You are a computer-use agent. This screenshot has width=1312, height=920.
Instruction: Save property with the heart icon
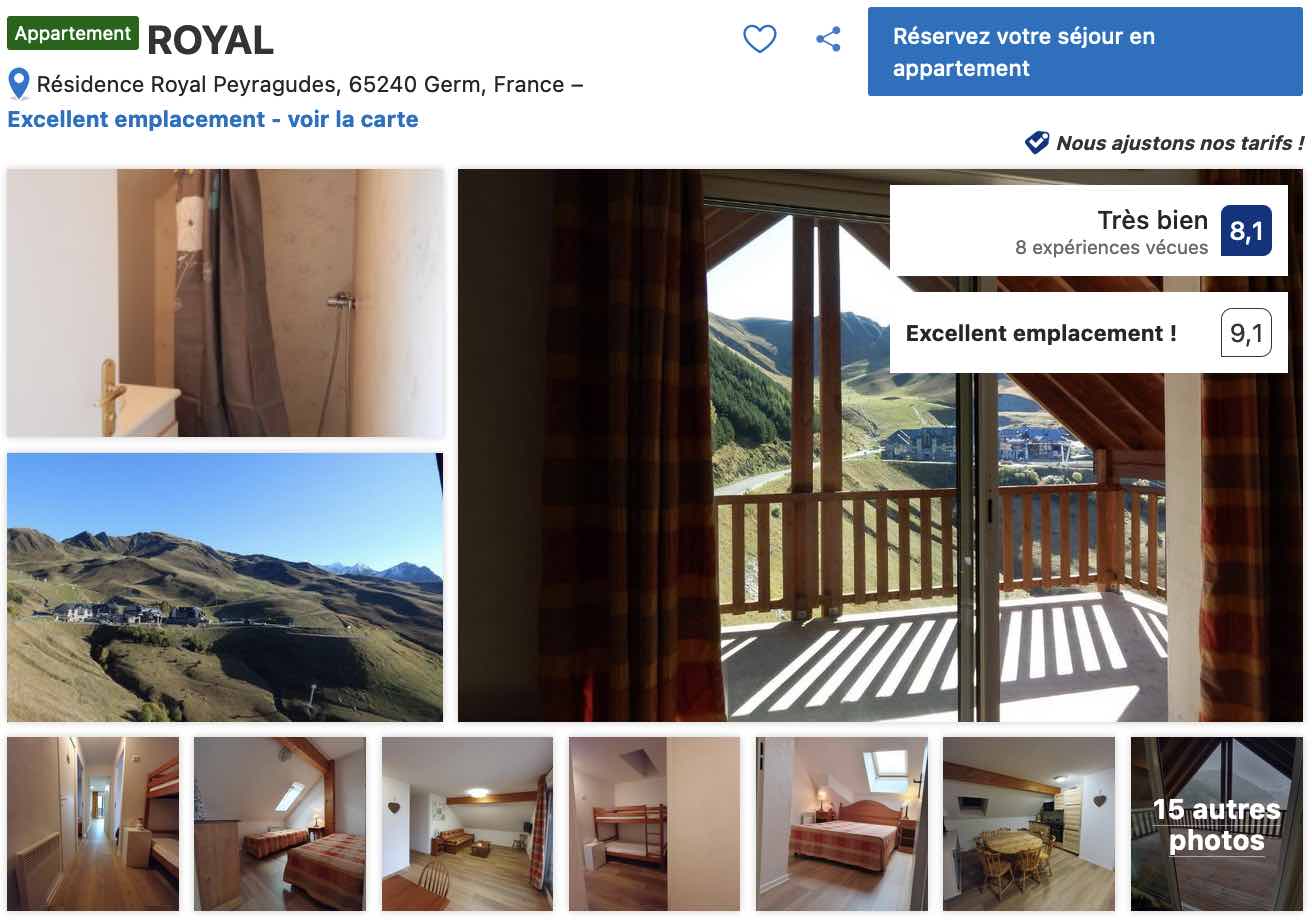pyautogui.click(x=760, y=39)
